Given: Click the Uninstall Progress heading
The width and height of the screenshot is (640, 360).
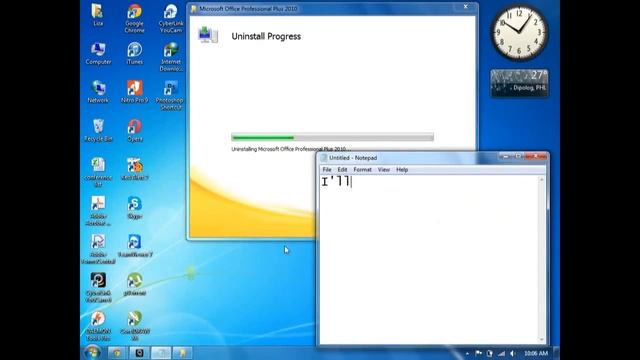Looking at the screenshot, I should point(266,36).
